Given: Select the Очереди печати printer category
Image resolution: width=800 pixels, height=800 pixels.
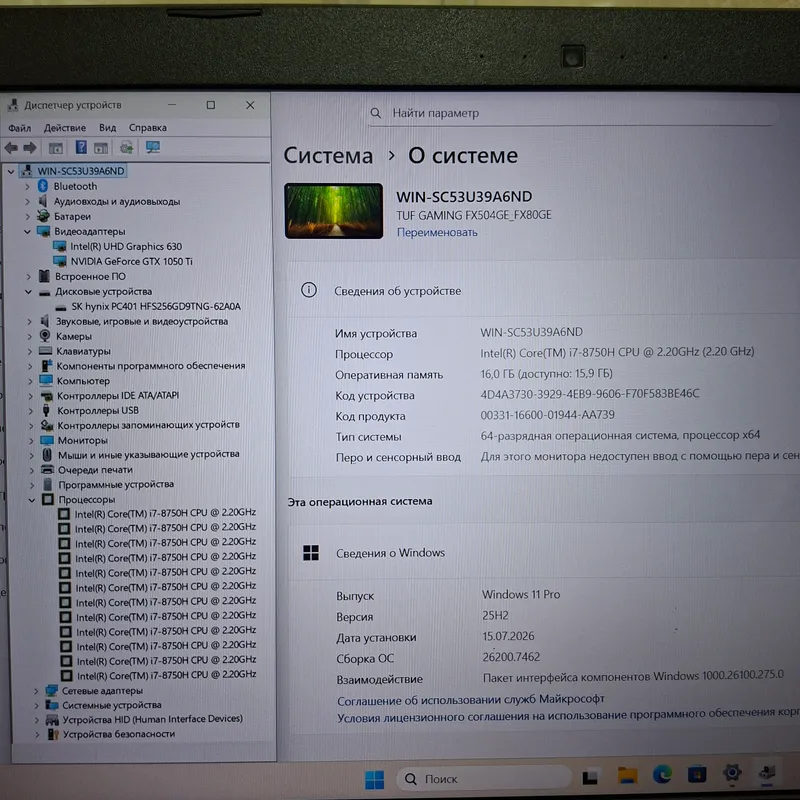Looking at the screenshot, I should coord(95,469).
